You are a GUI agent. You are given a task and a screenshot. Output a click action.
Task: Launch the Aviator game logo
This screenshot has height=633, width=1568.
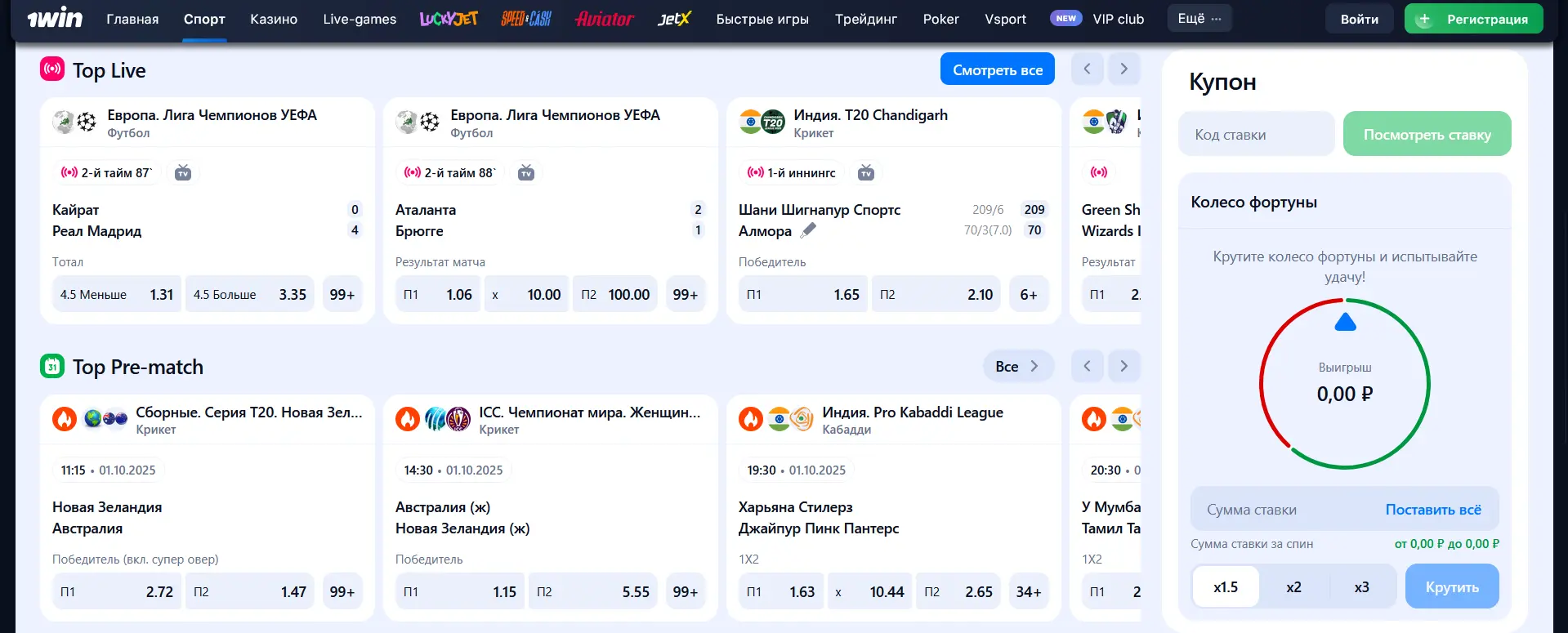[604, 19]
